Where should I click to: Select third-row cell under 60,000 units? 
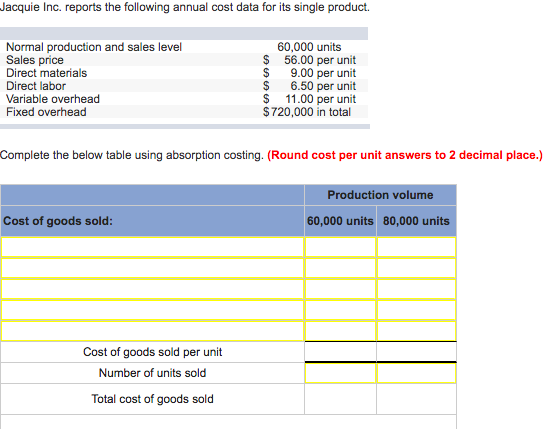tap(341, 289)
